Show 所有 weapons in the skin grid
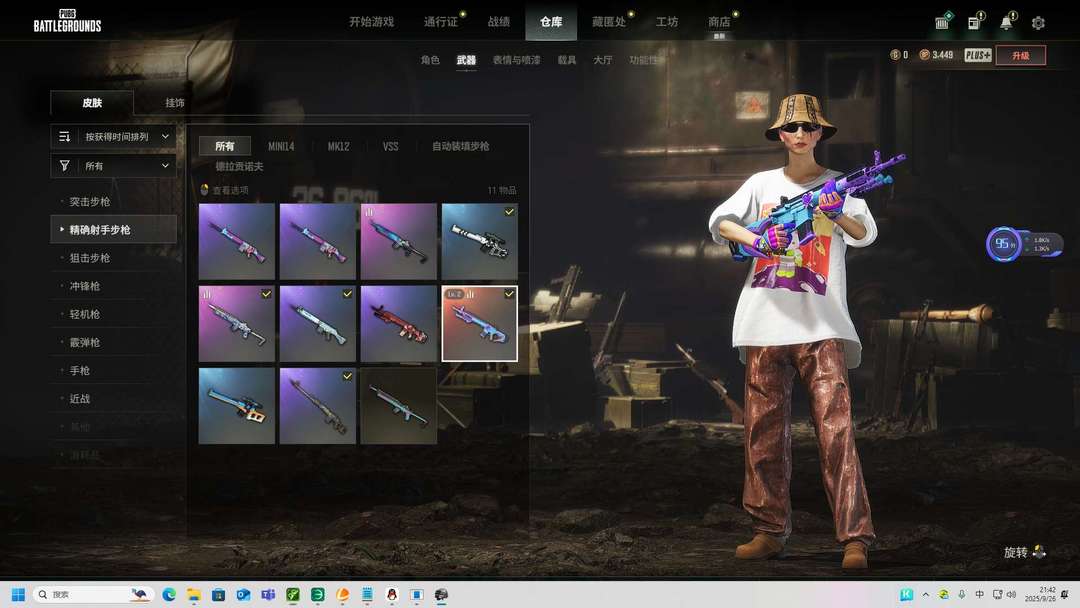Image resolution: width=1080 pixels, height=608 pixels. point(225,146)
